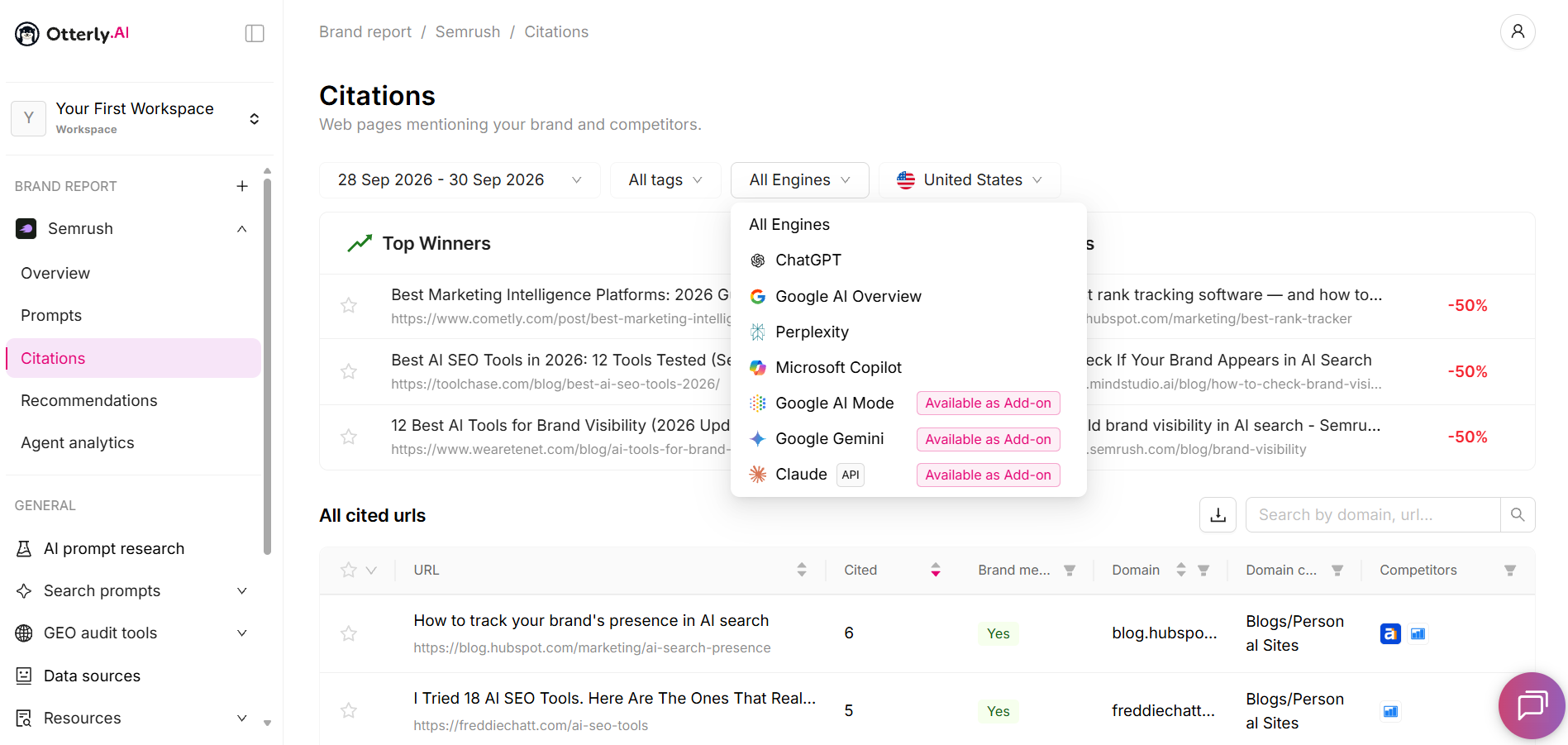Open the United States country dropdown
This screenshot has height=745, width=1568.
970,180
